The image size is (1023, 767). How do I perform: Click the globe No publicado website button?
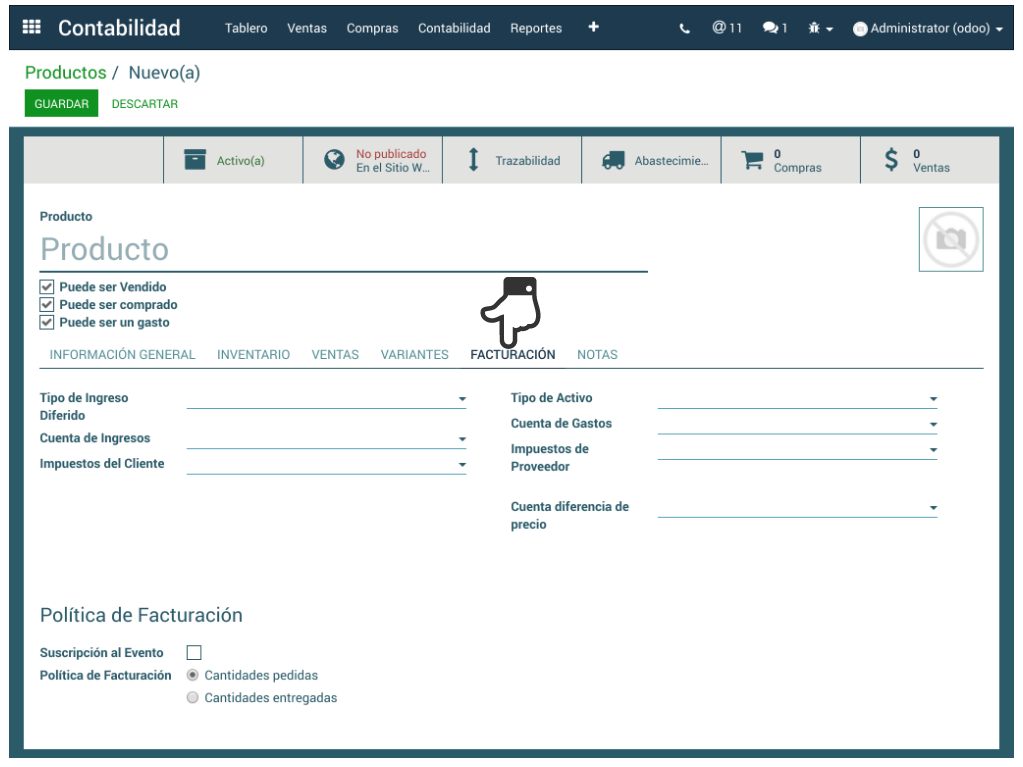(x=372, y=160)
